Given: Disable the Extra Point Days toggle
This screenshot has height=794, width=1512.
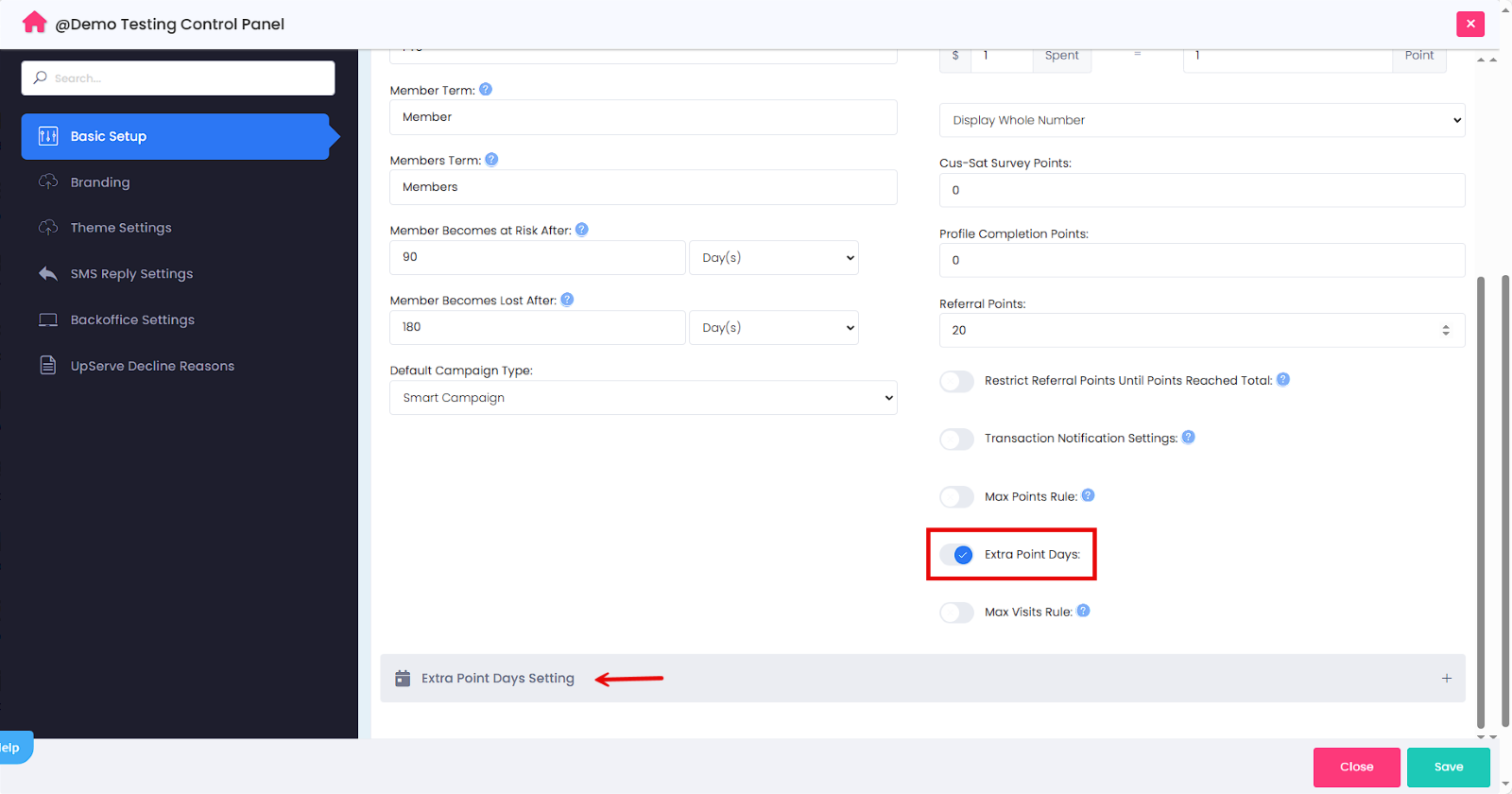Looking at the screenshot, I should 956,555.
